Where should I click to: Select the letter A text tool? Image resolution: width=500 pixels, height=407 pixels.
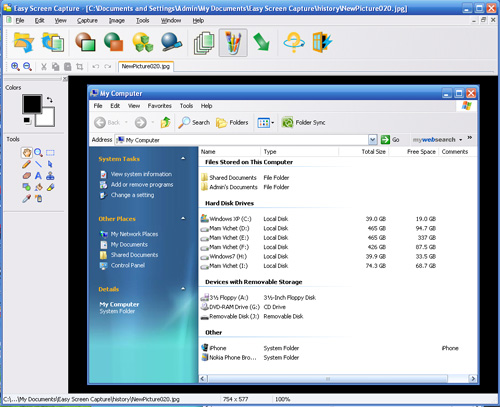click(x=38, y=176)
